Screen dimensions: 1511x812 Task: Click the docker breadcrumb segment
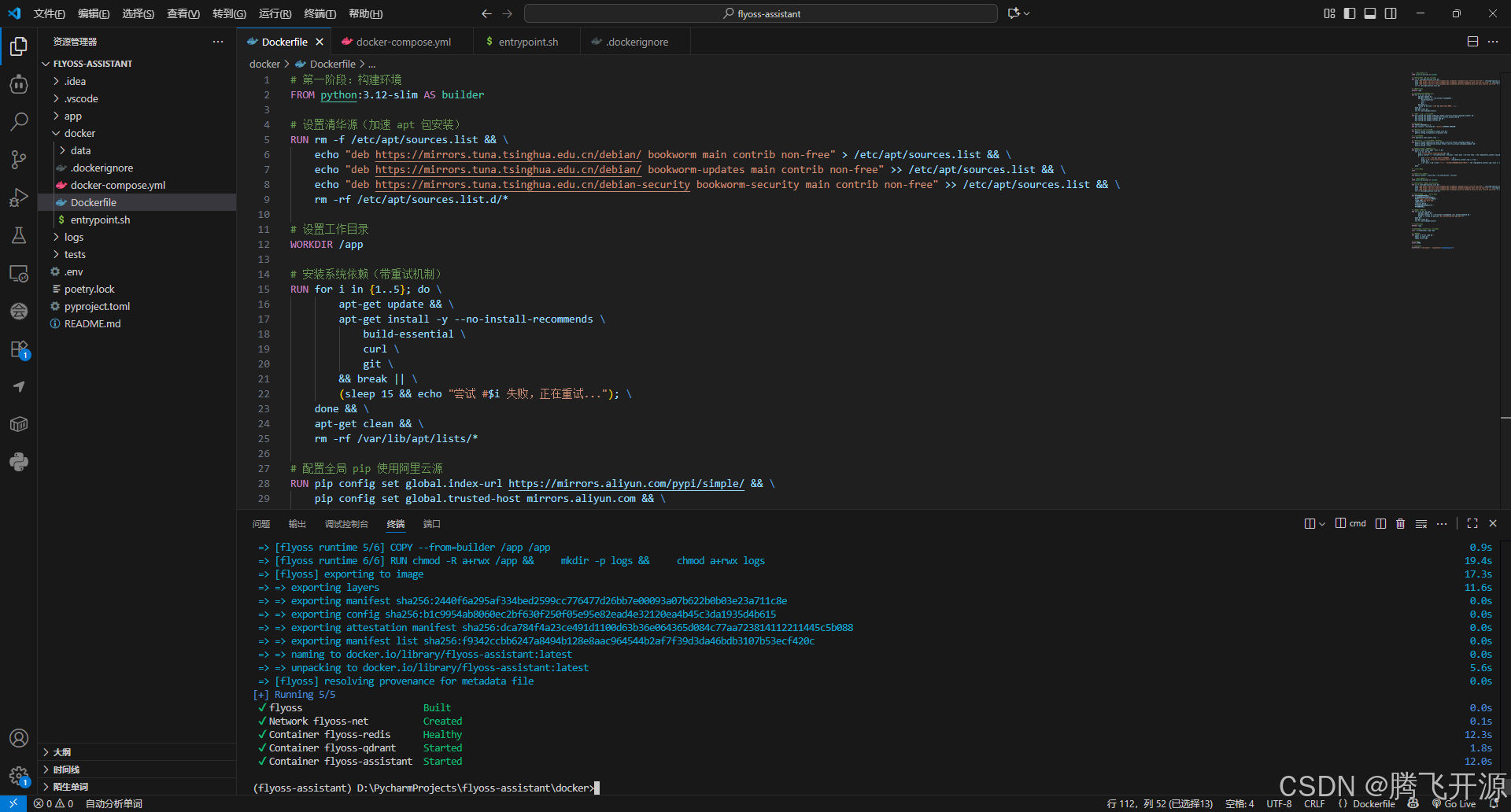(264, 64)
